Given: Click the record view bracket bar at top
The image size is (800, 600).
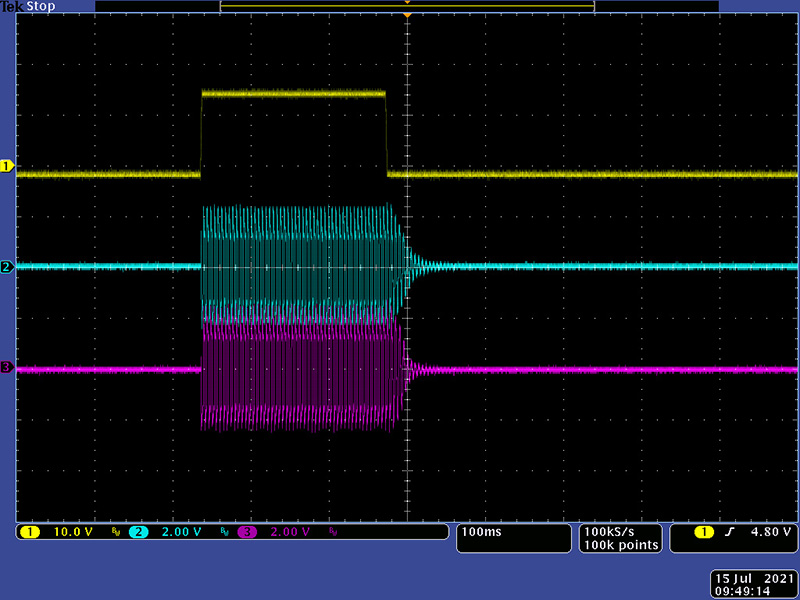Looking at the screenshot, I should 407,6.
